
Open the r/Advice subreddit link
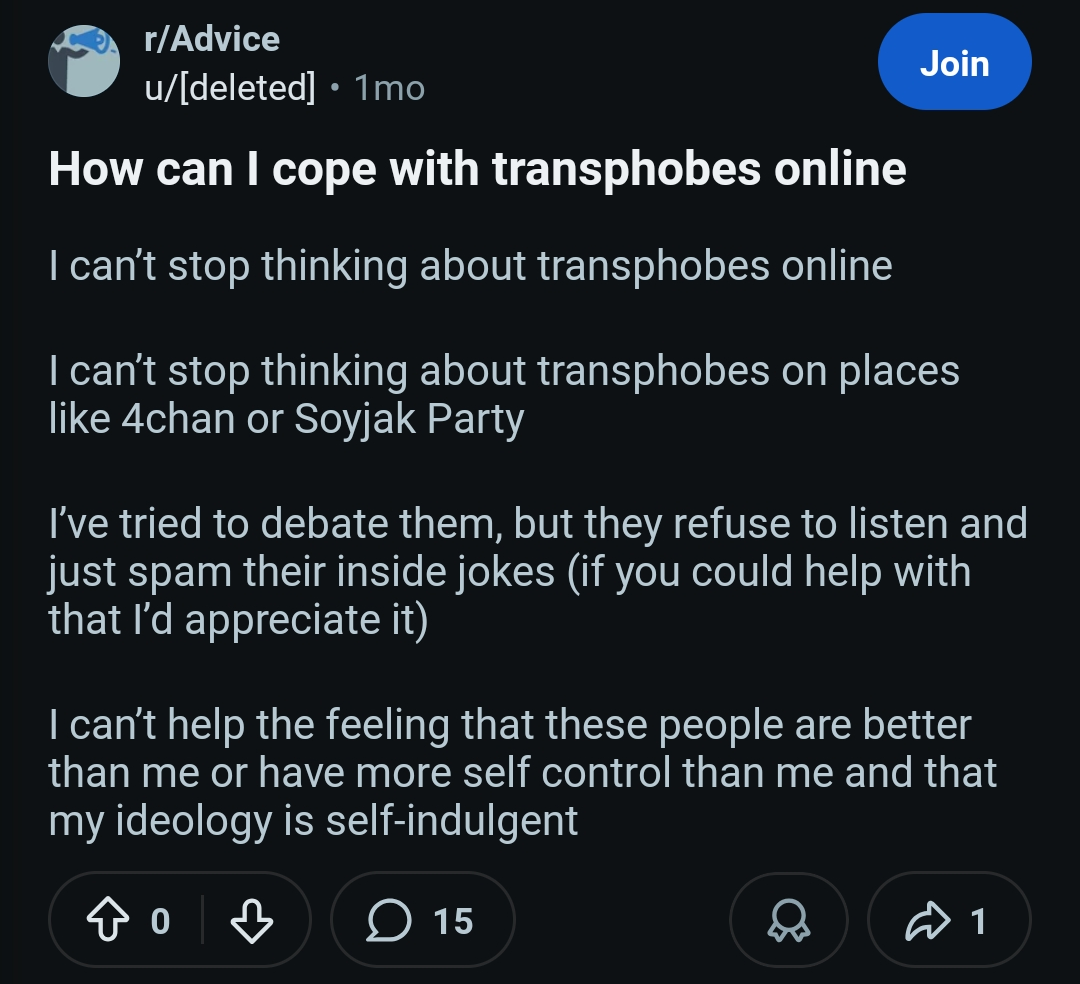[212, 39]
